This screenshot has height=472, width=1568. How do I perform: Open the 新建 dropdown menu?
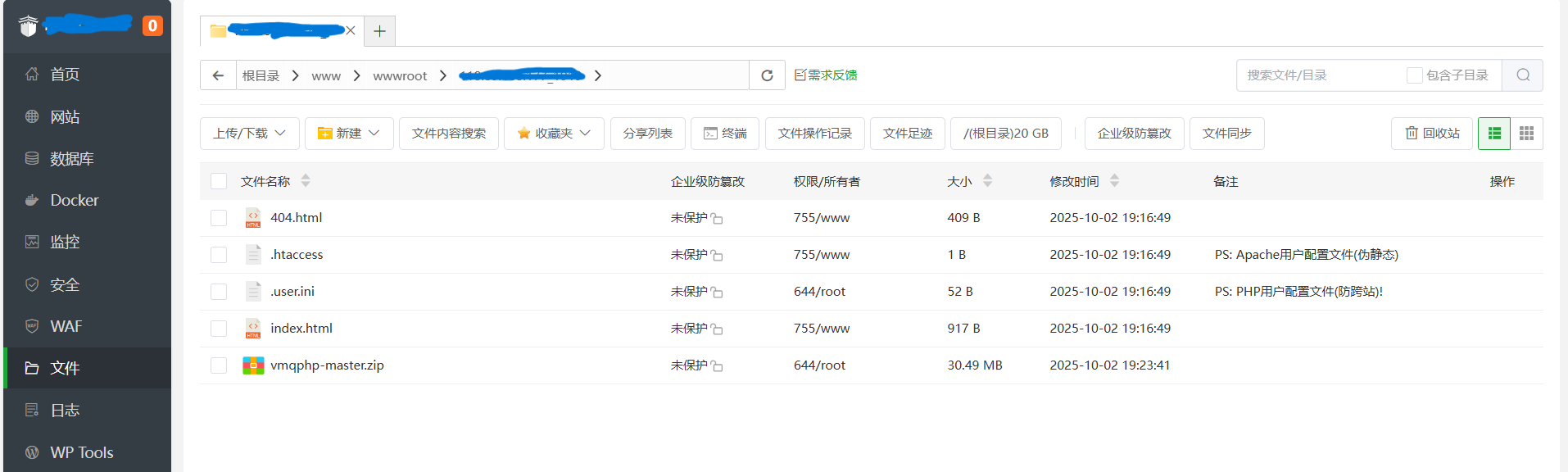click(349, 134)
